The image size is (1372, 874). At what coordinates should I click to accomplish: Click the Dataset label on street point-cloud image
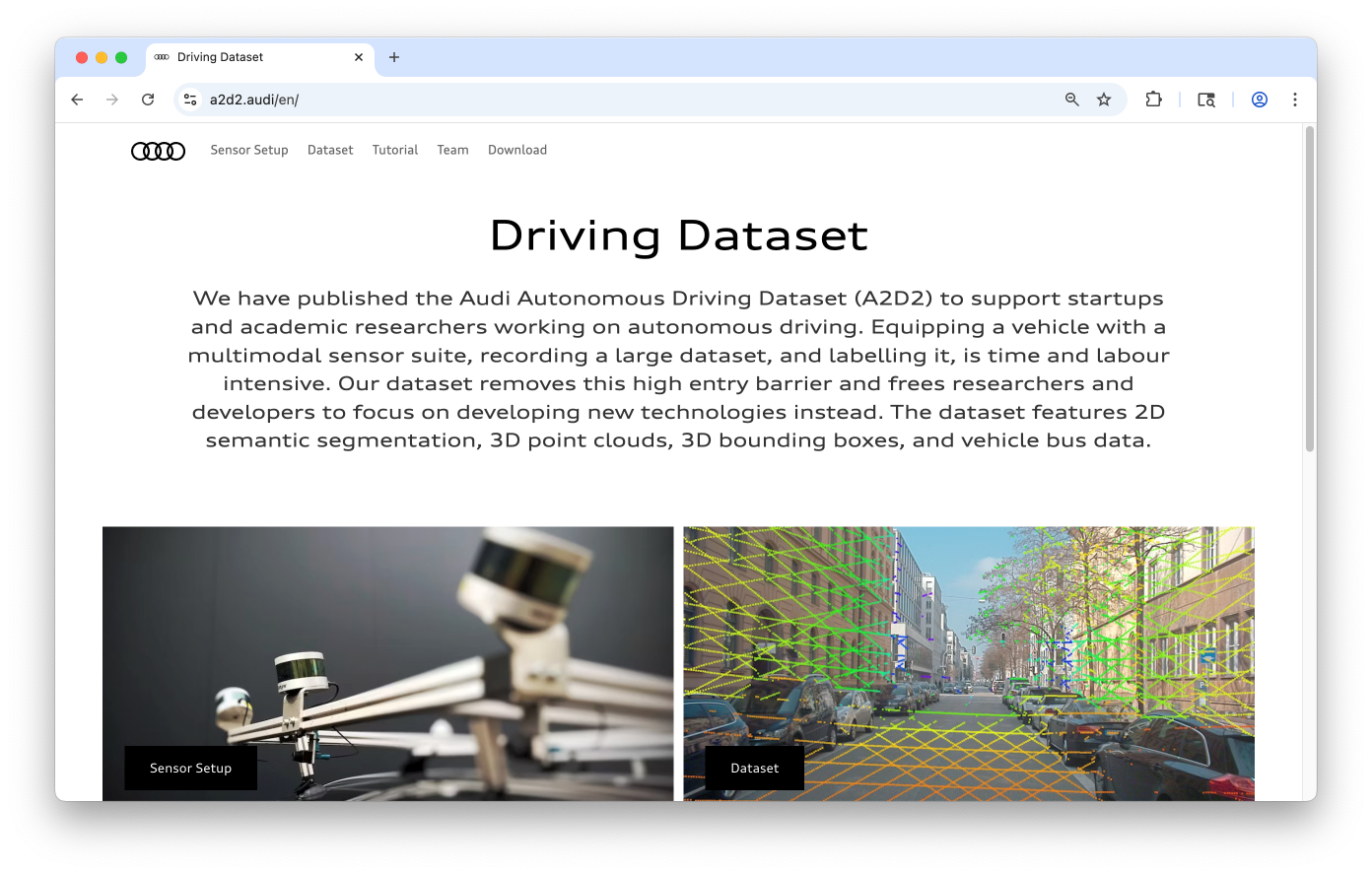754,768
